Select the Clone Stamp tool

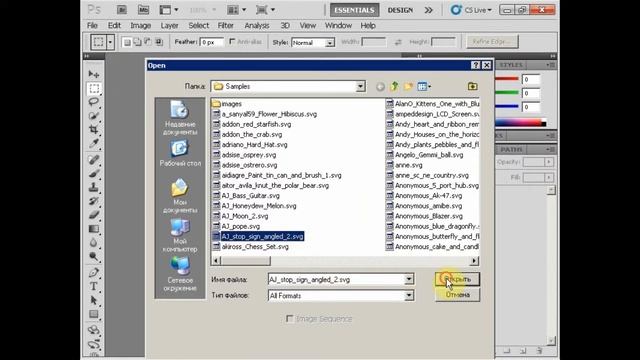[94, 187]
